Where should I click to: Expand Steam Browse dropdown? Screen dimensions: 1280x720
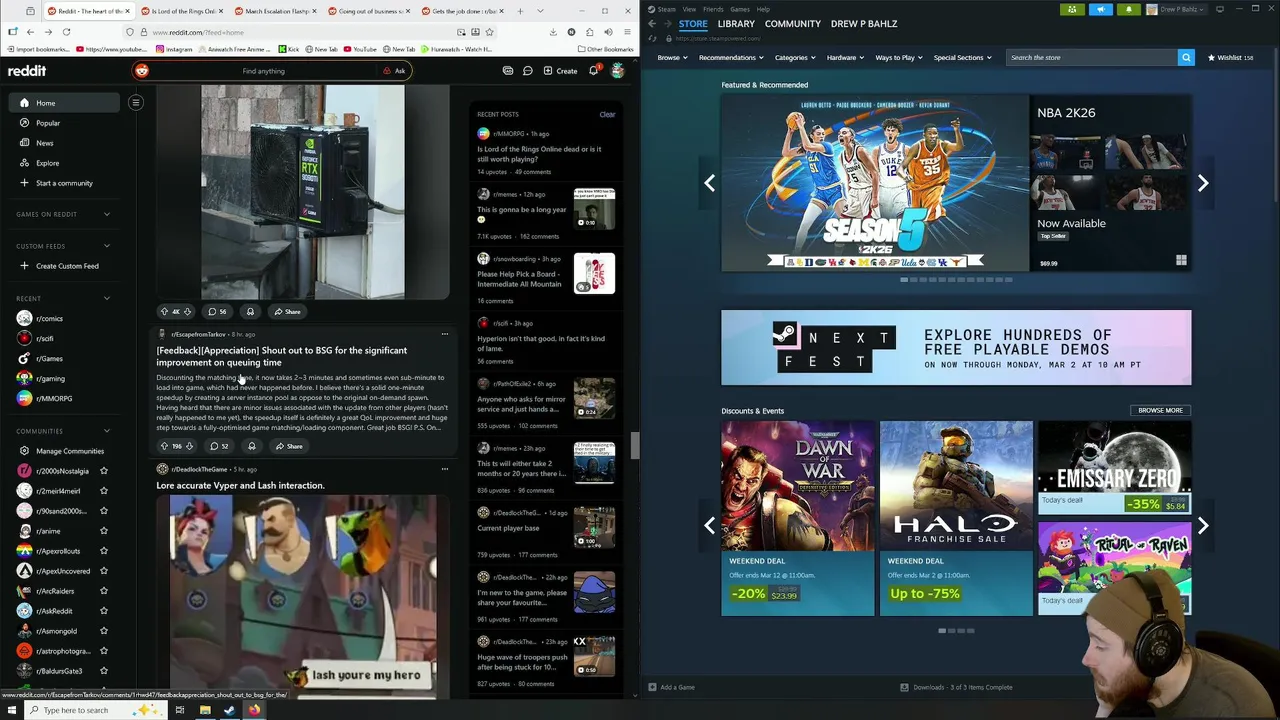pyautogui.click(x=672, y=57)
